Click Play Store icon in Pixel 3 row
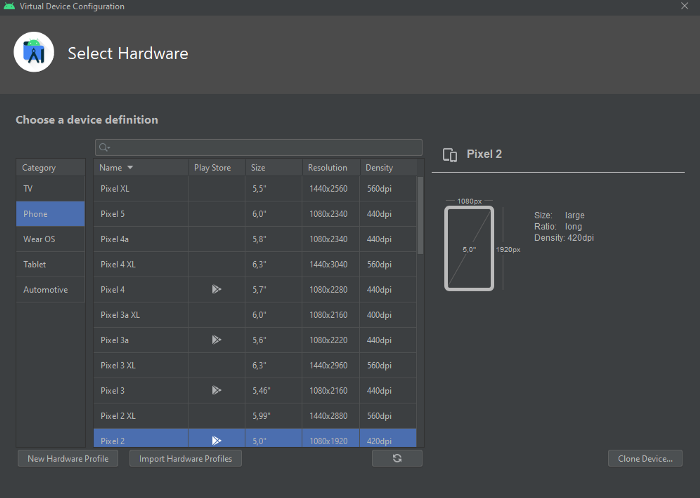This screenshot has width=700, height=498. click(217, 390)
